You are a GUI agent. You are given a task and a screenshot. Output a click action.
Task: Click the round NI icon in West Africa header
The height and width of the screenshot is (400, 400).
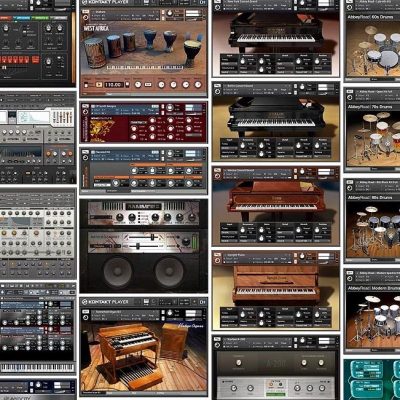pyautogui.click(x=86, y=17)
